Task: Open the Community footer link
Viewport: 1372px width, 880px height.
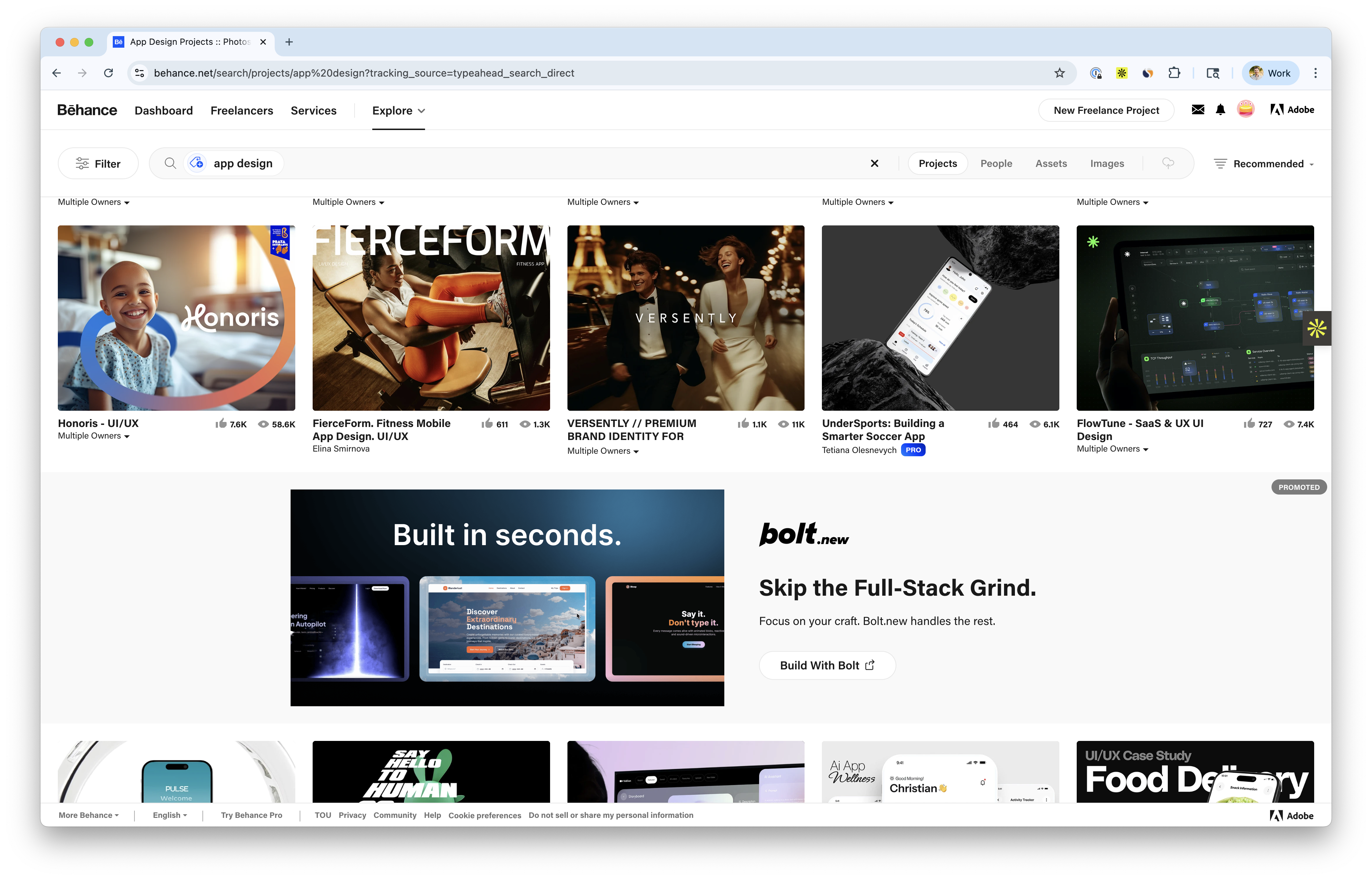Action: click(394, 815)
